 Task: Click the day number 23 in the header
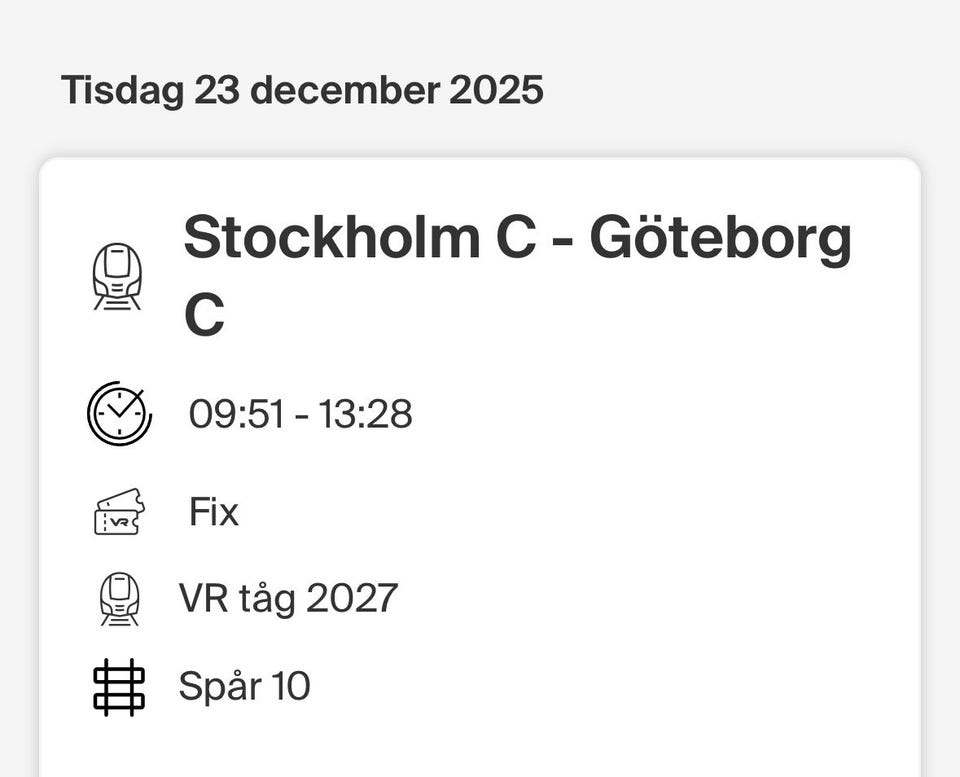pyautogui.click(x=219, y=90)
